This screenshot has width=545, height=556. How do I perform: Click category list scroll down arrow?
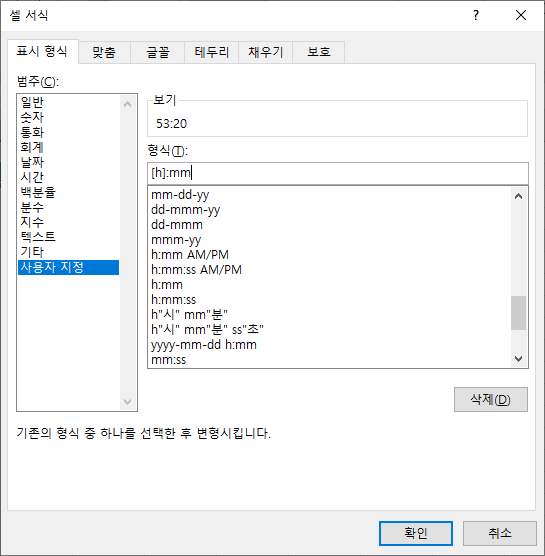[128, 402]
